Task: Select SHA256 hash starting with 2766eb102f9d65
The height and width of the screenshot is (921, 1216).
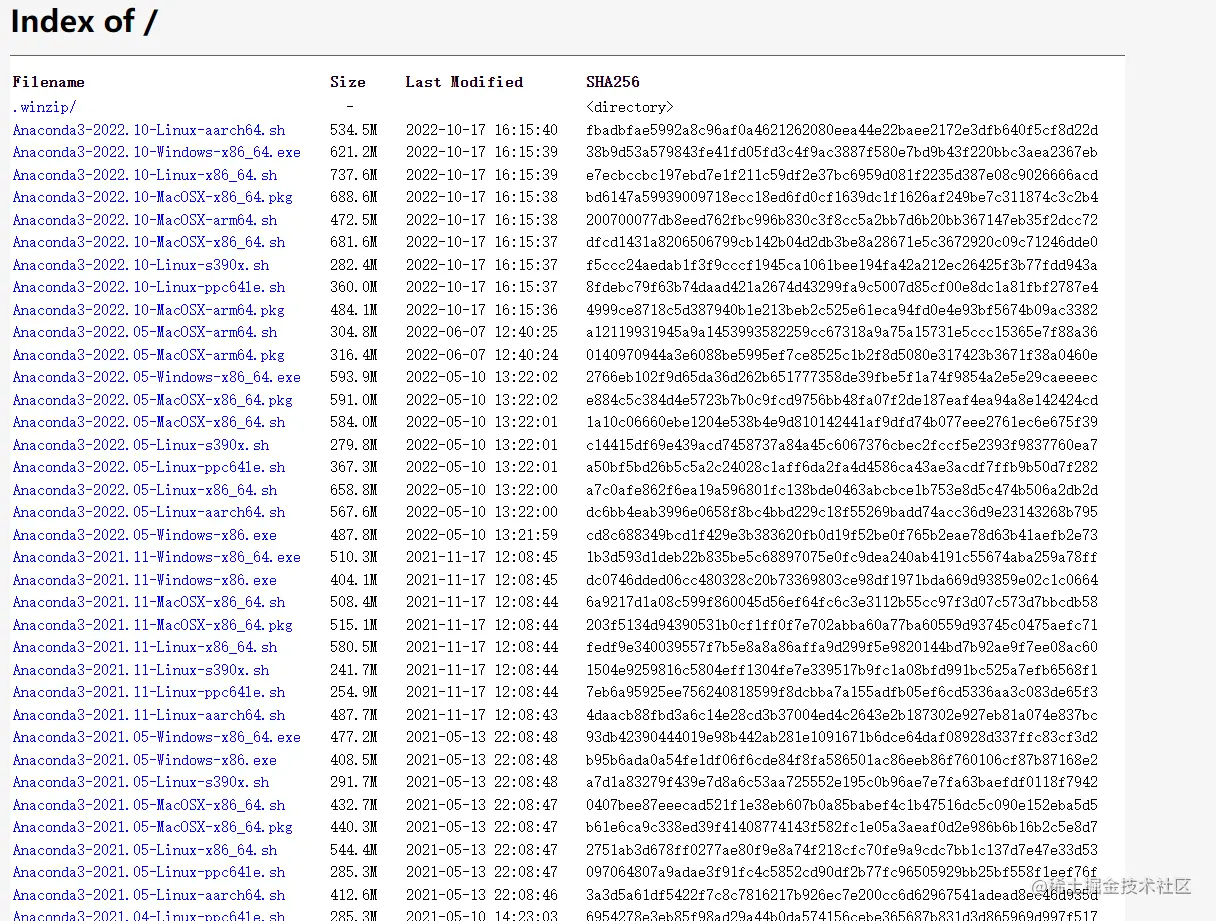Action: click(842, 377)
